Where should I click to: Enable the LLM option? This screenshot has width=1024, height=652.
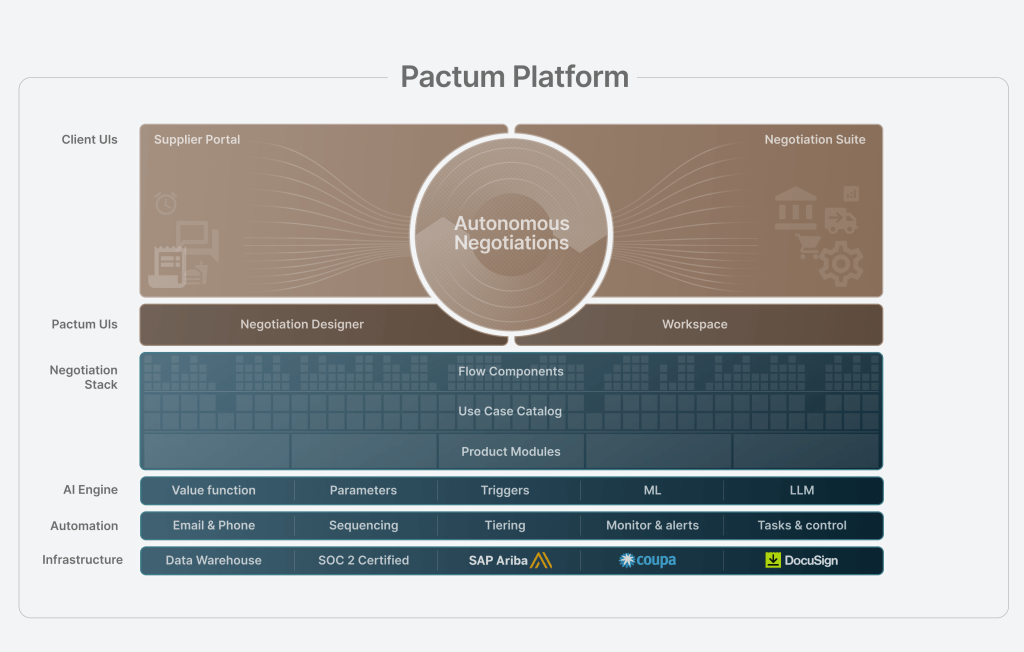pos(804,490)
